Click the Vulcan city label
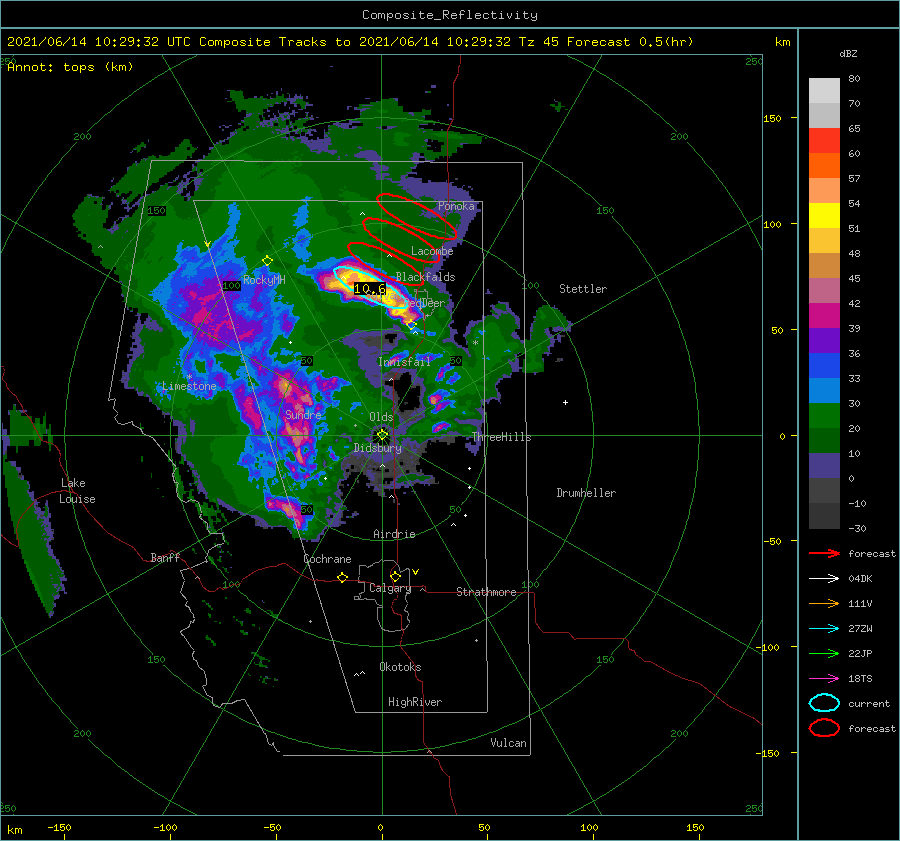The height and width of the screenshot is (841, 900). (509, 743)
